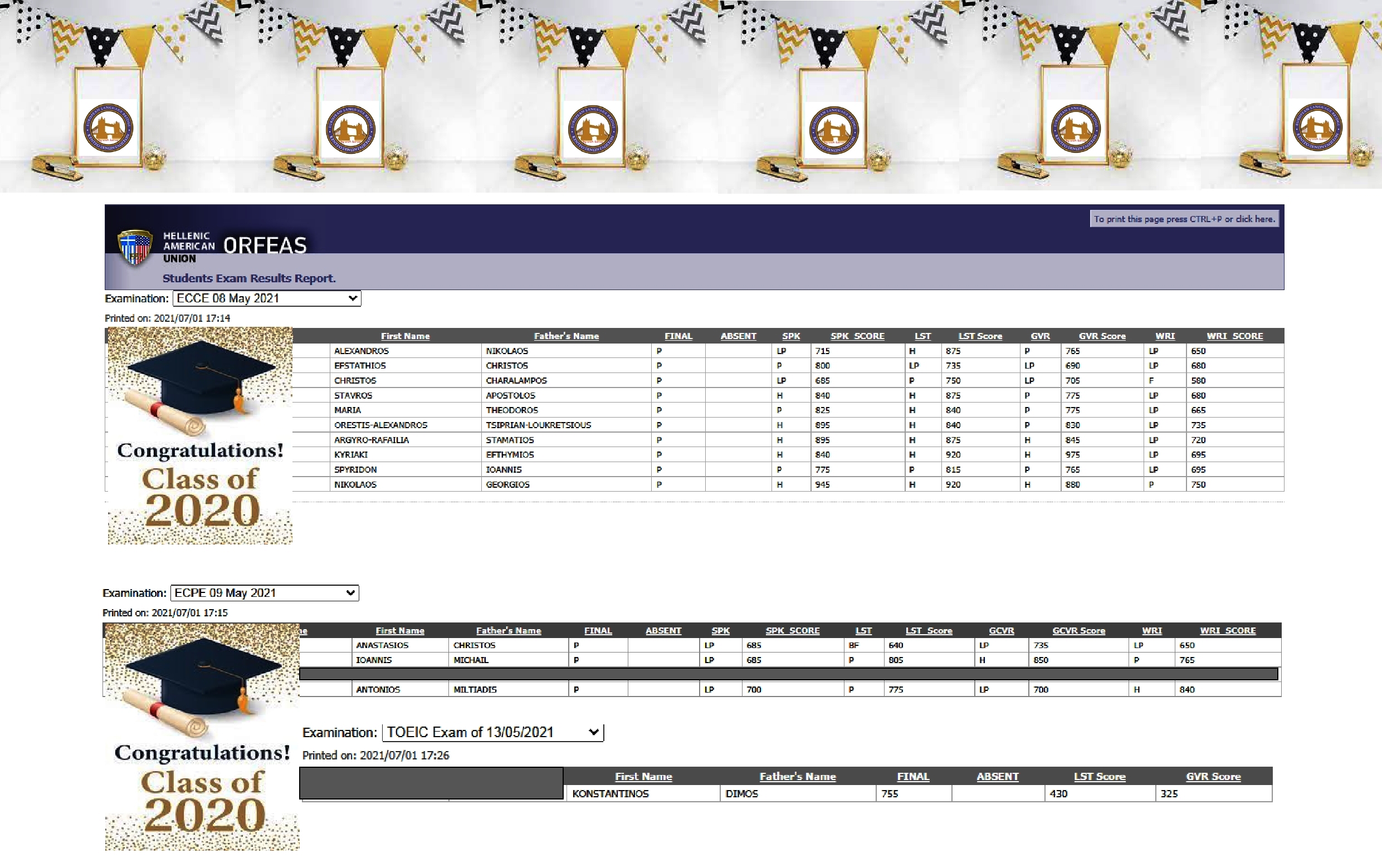Sort ECPE table by GCVR Score header
Screen dimensions: 1382x868
tap(1078, 630)
